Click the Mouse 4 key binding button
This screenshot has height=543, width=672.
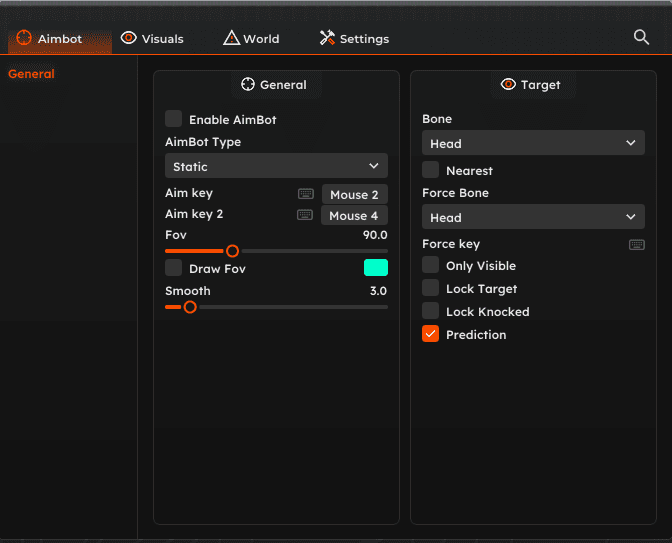click(x=354, y=216)
